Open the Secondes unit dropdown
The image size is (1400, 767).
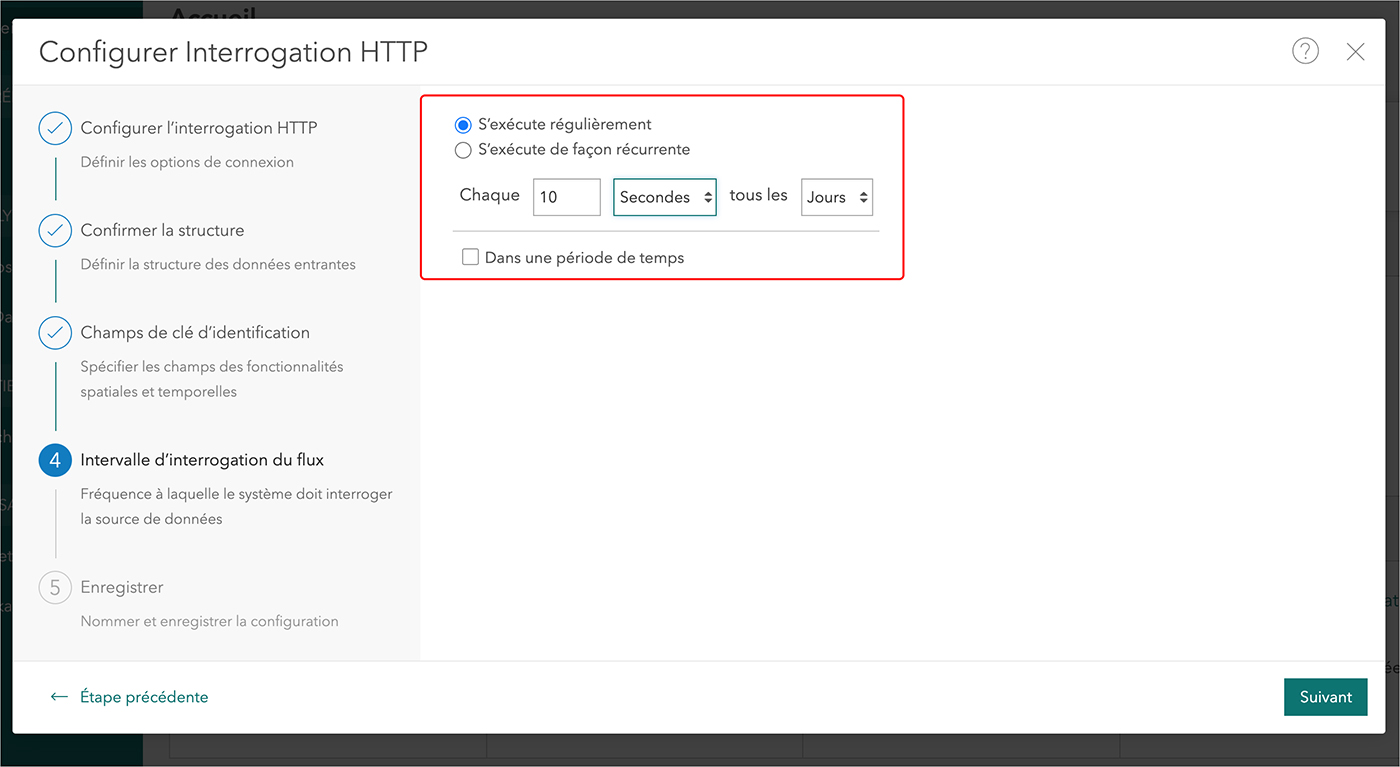tap(665, 197)
